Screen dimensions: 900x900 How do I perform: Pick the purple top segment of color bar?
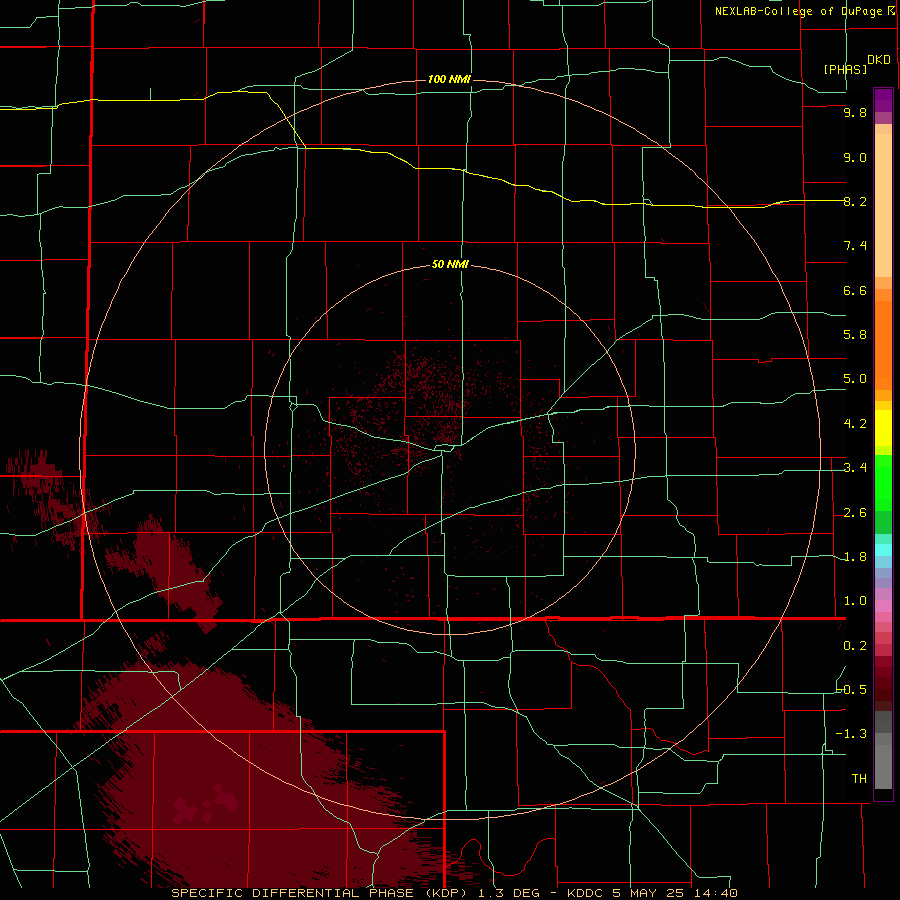(883, 101)
